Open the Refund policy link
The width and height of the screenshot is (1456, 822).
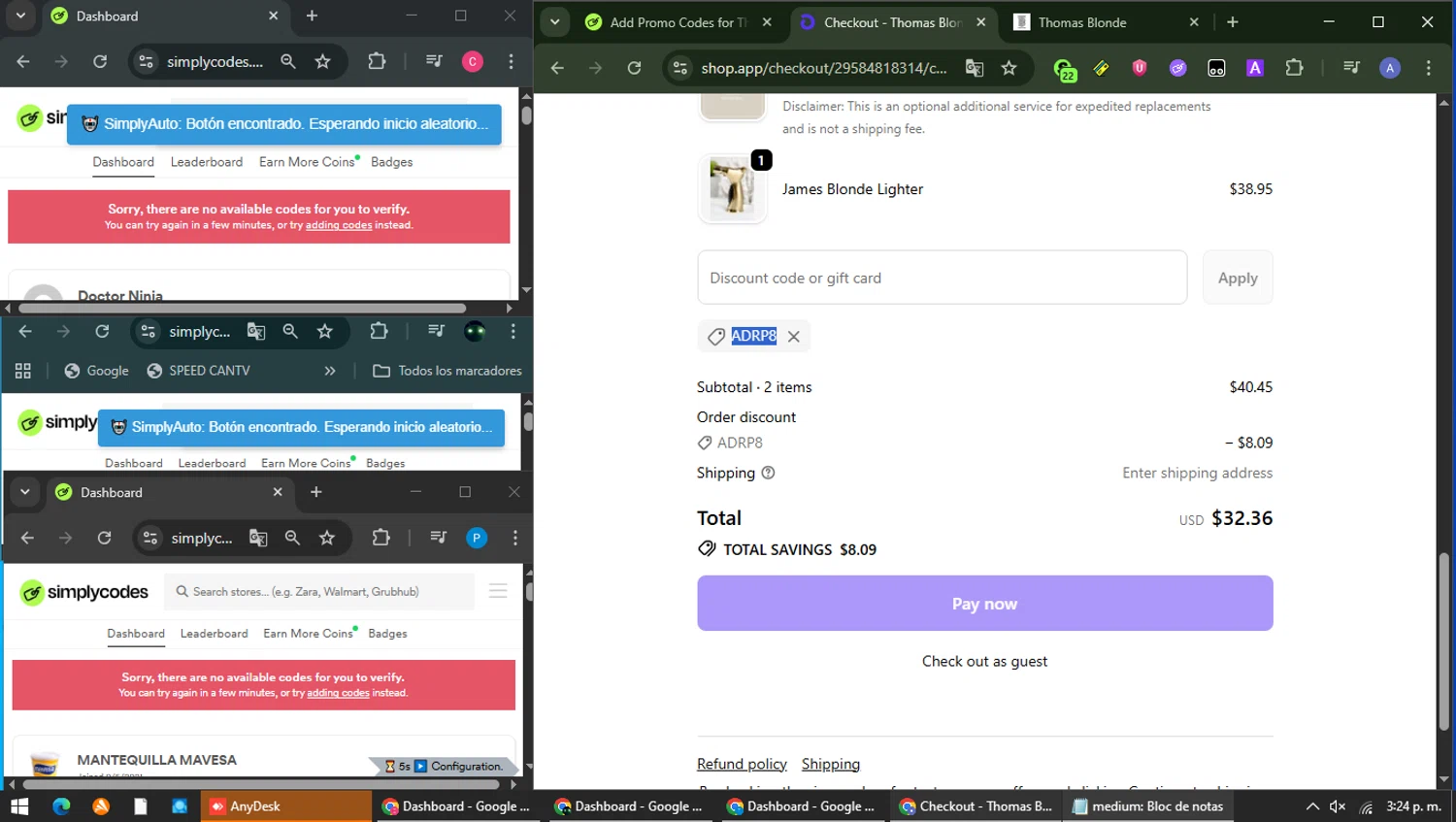(x=742, y=764)
